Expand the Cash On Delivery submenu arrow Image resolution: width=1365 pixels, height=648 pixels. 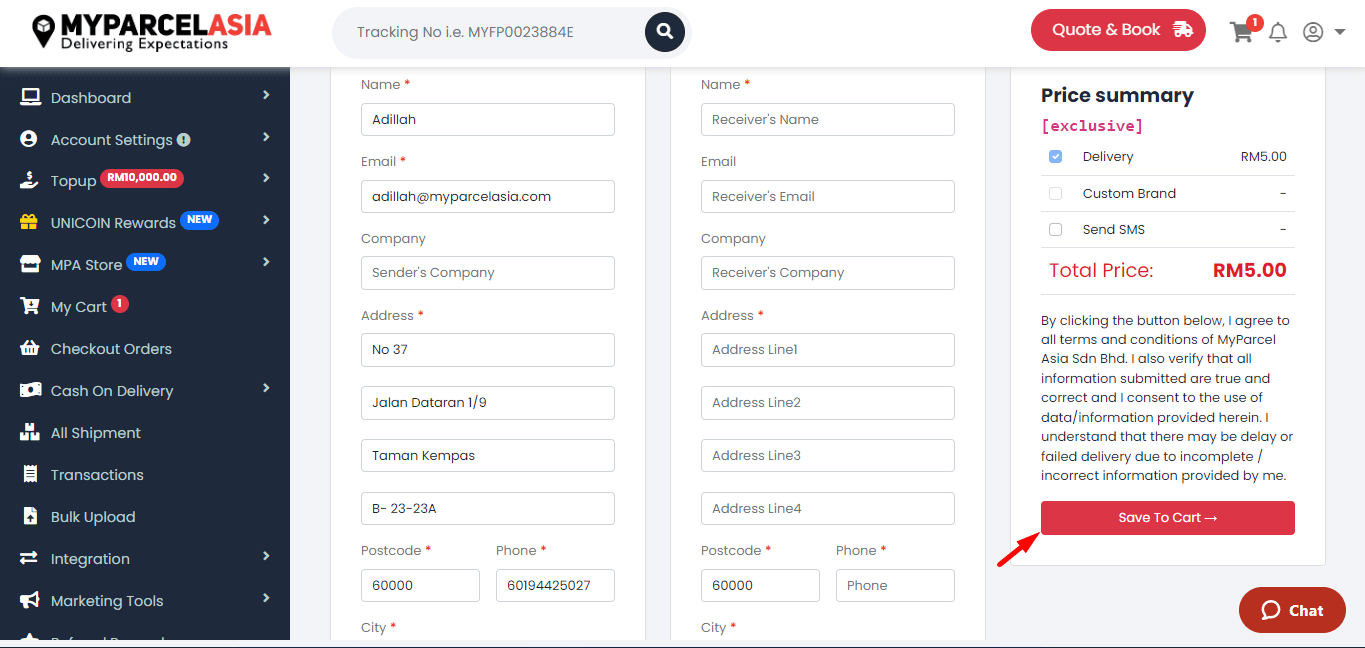click(266, 388)
